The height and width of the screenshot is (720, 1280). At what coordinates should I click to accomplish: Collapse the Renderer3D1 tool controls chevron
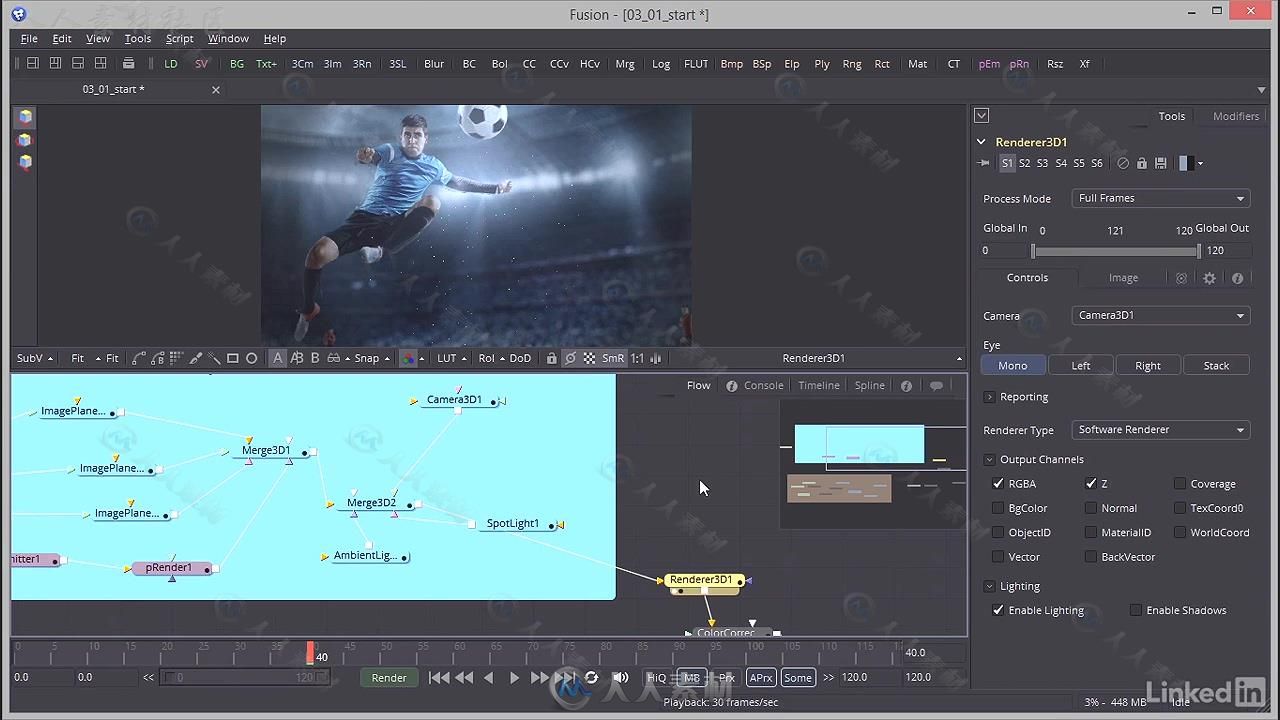[982, 142]
